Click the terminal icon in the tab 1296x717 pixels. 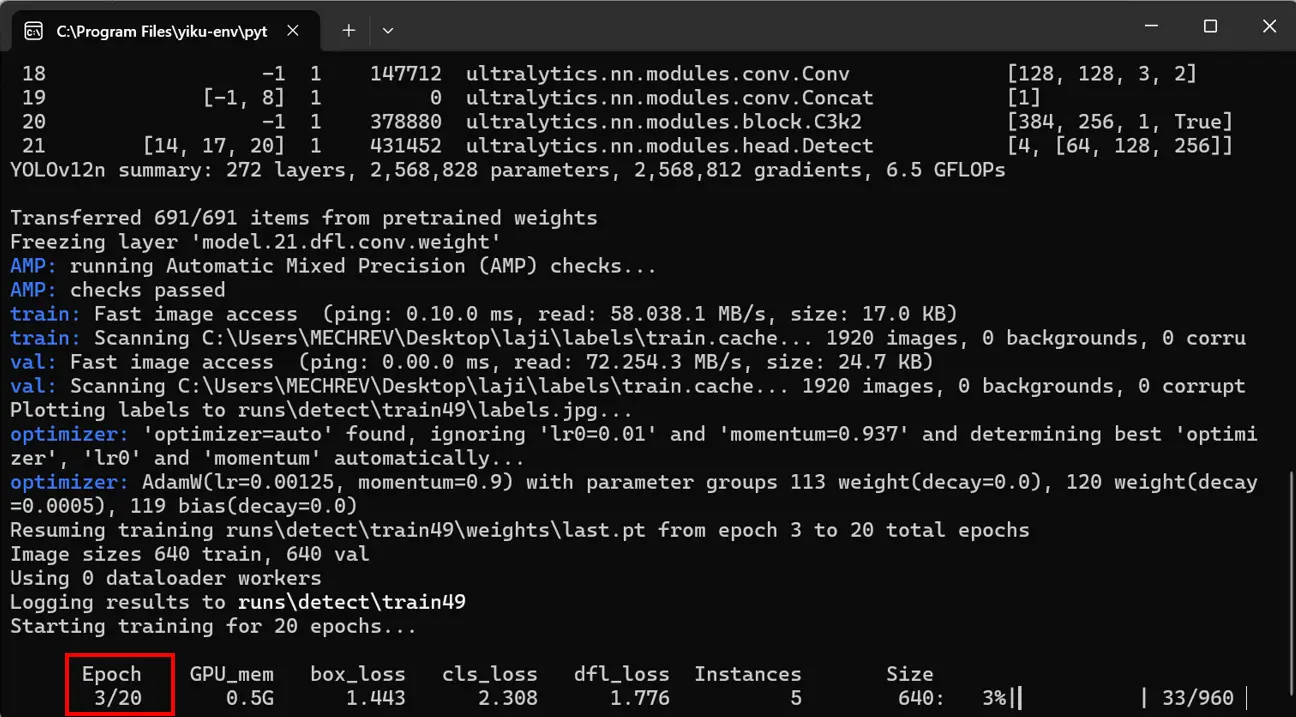[x=33, y=31]
